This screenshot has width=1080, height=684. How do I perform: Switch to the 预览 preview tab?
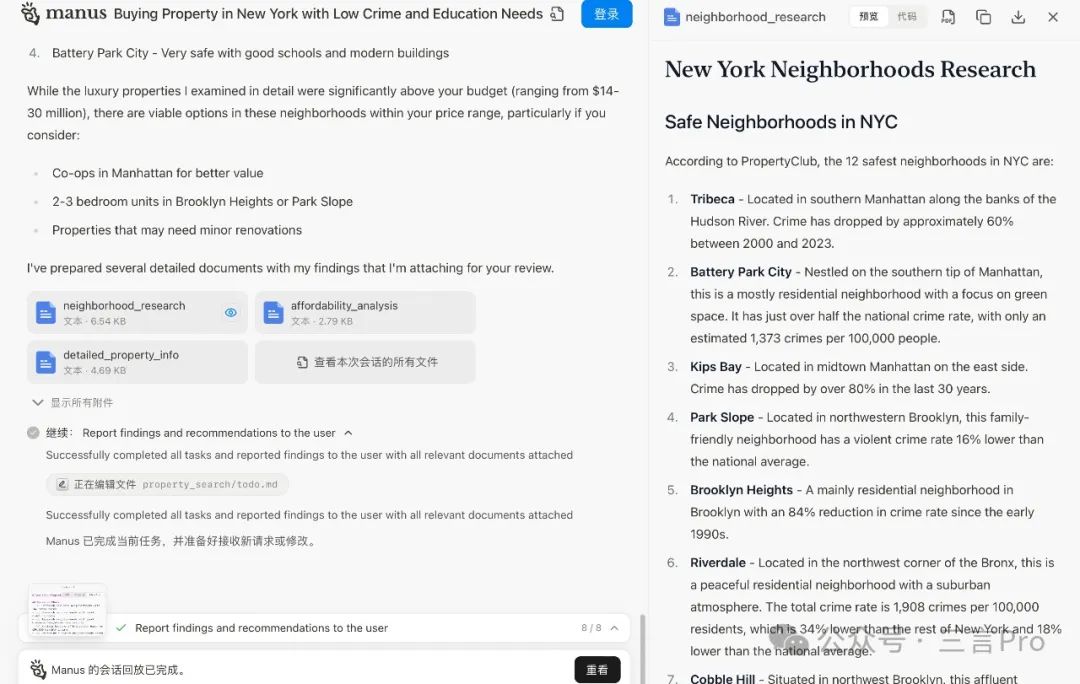point(869,17)
